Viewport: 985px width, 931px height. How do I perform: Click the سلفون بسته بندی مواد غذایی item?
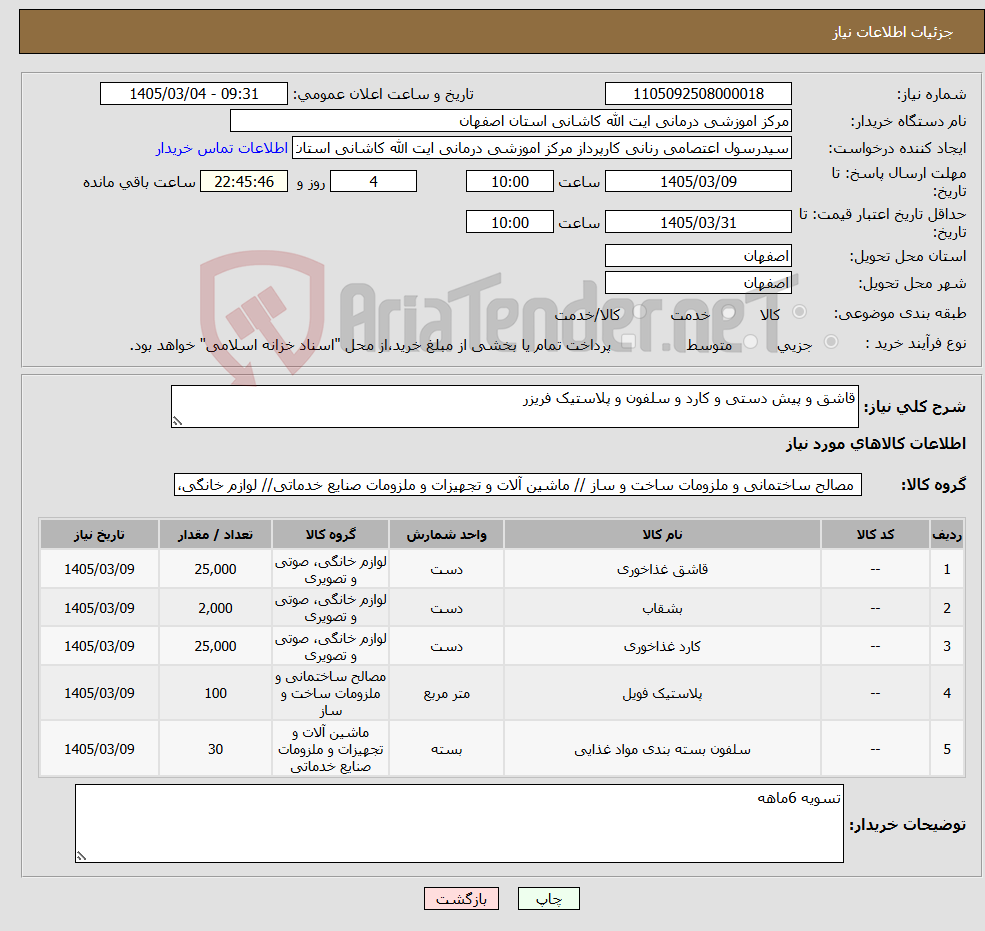click(x=662, y=749)
